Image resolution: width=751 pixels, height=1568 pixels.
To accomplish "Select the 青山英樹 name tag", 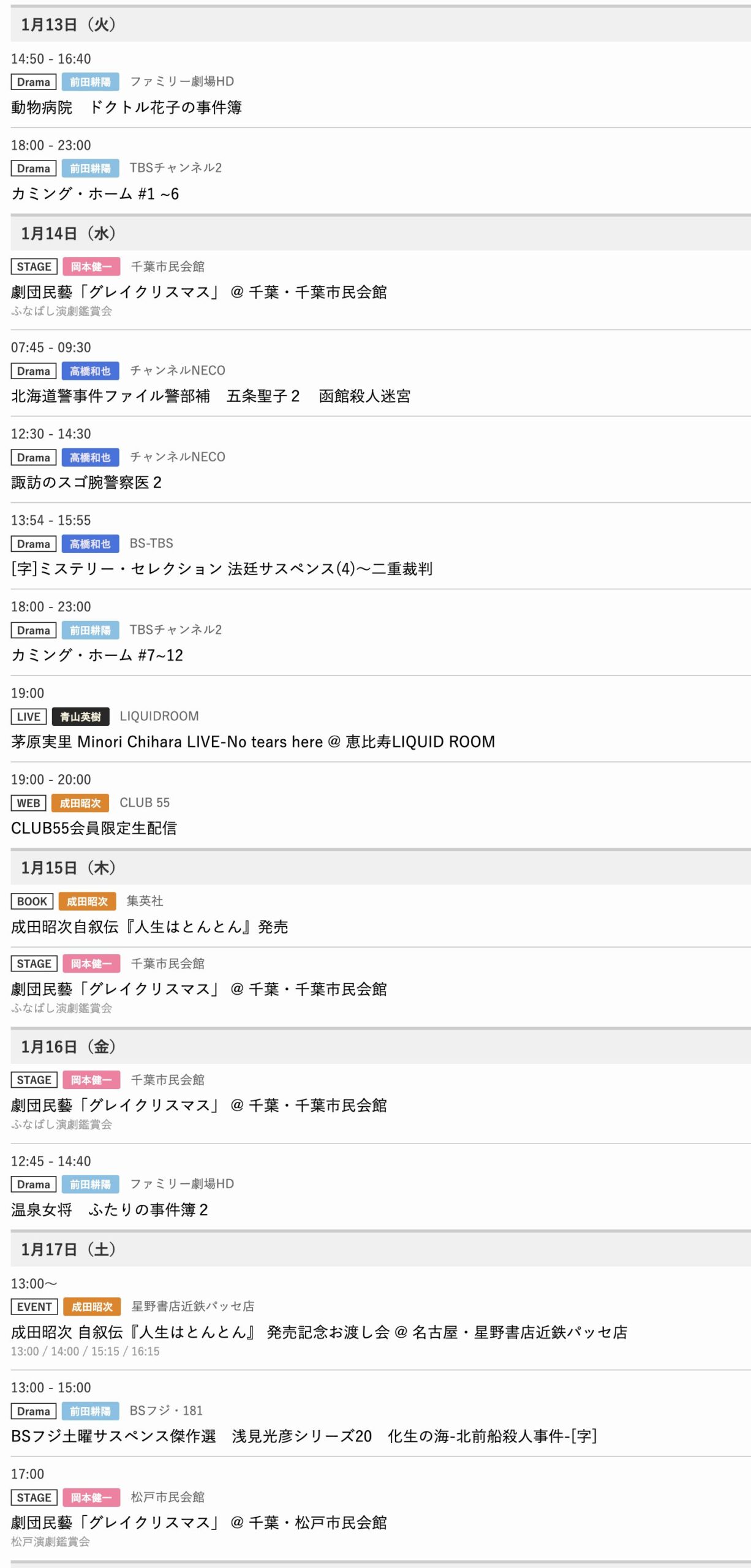I will point(80,717).
